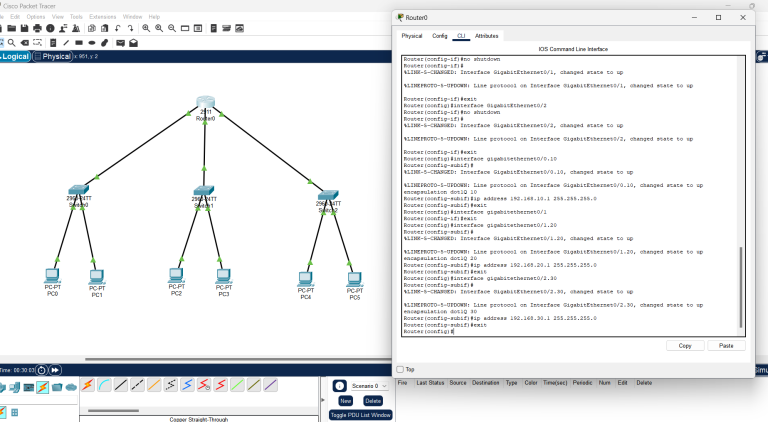
Task: Select the Delete tool icon
Action: (24, 43)
